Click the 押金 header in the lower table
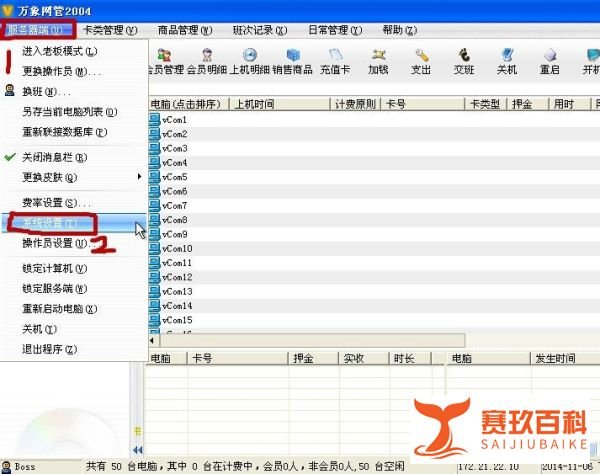The width and height of the screenshot is (600, 474). [313, 358]
